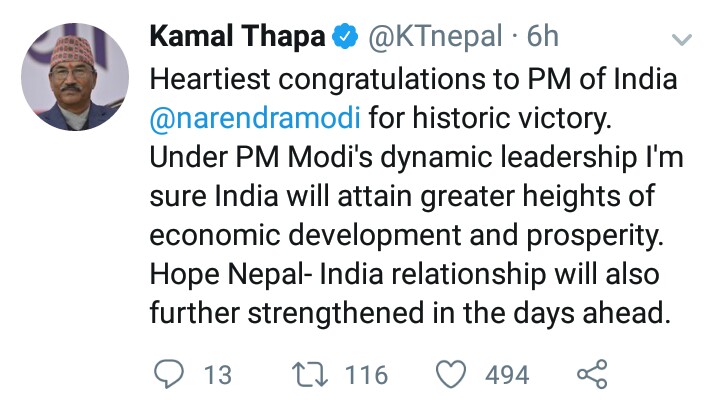This screenshot has width=713, height=411.
Task: Open Kamal Thapa's profile picture
Action: [75, 76]
